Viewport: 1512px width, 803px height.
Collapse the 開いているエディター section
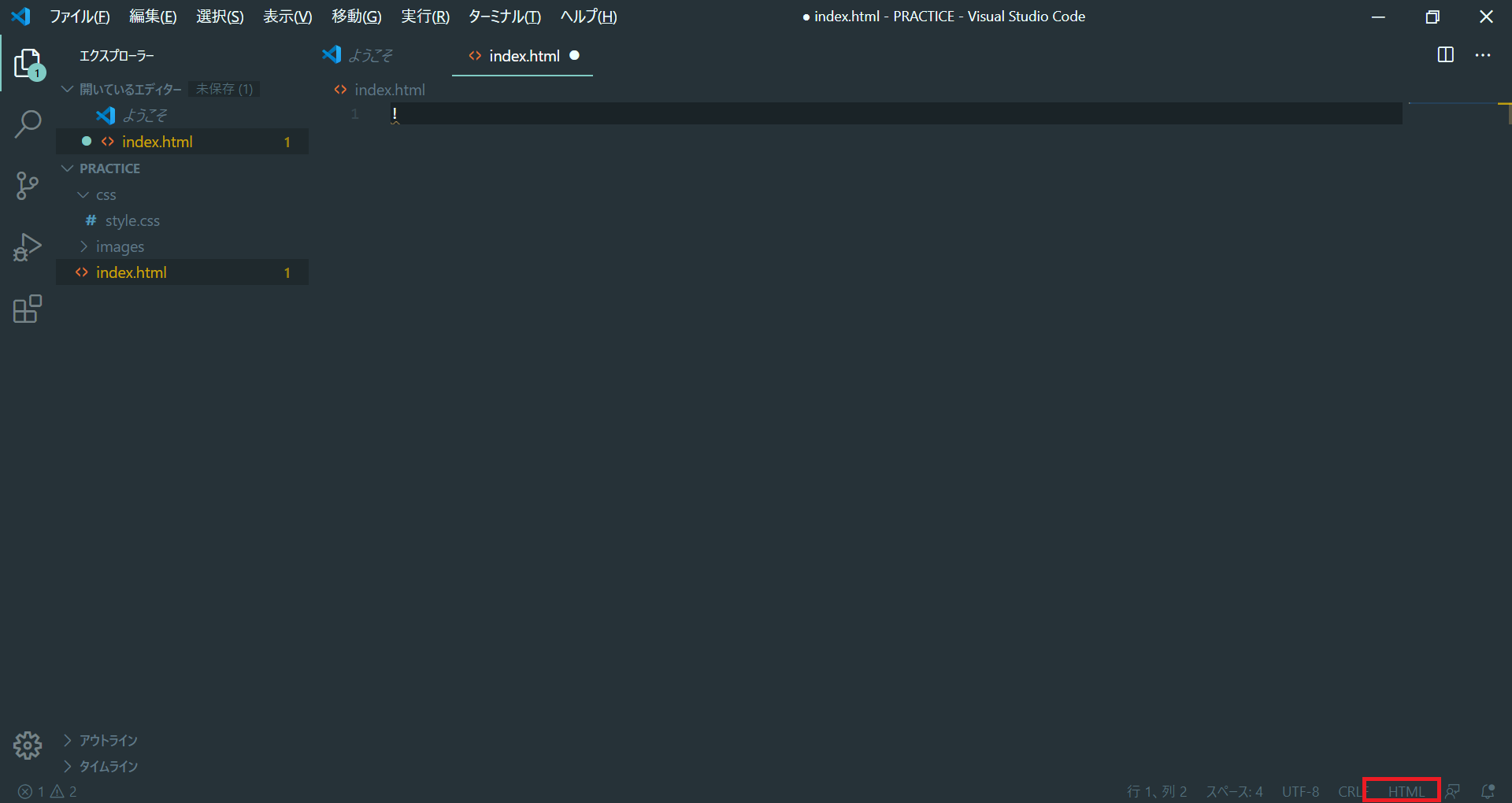[131, 89]
